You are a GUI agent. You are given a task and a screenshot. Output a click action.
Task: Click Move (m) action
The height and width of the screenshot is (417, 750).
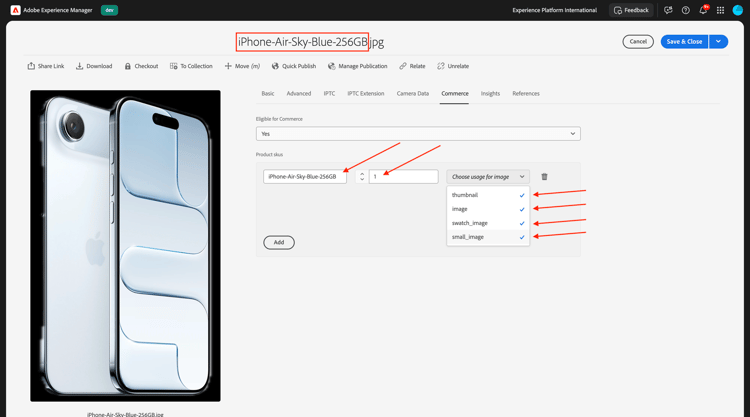[x=242, y=66]
